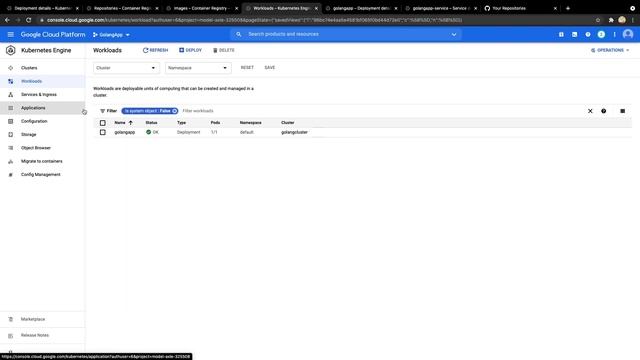Switch to the Repositories Container Registry tab
The image size is (640, 360).
point(122,8)
